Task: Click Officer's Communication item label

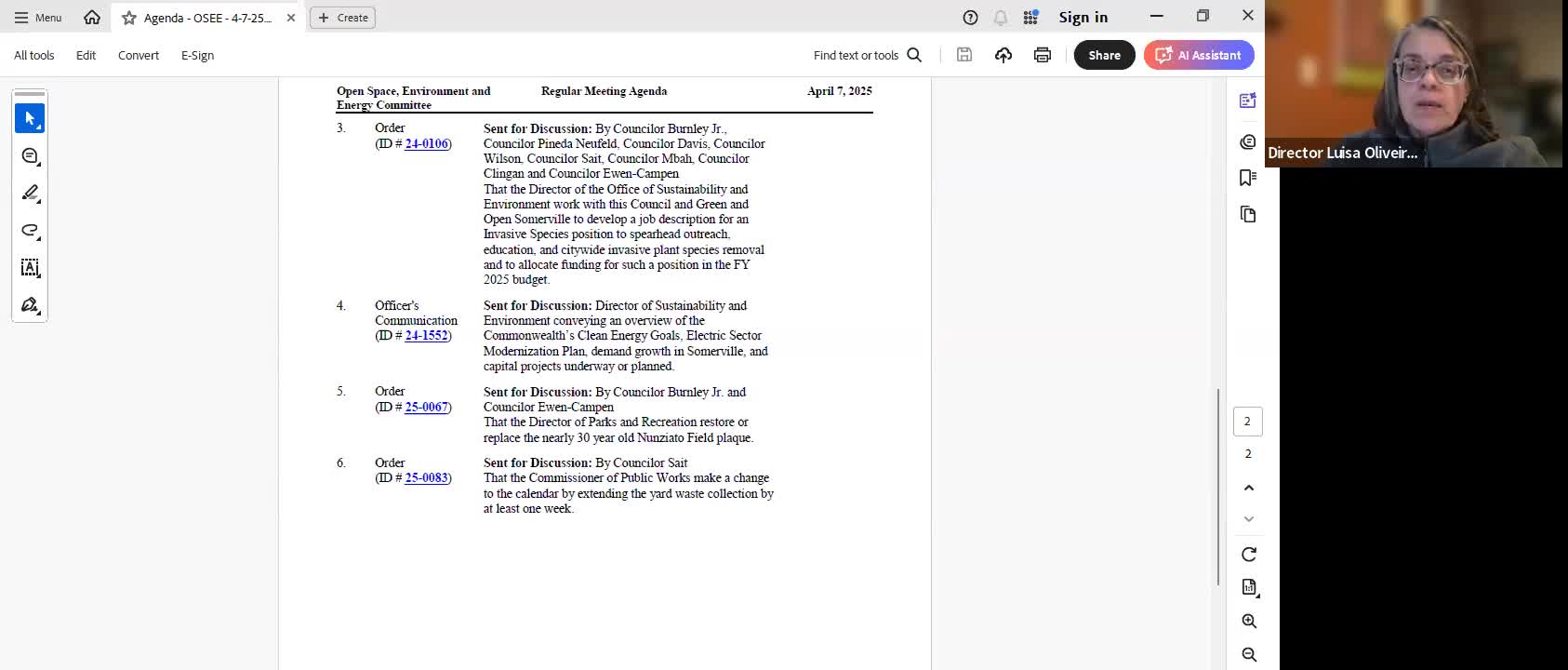Action: (x=416, y=313)
